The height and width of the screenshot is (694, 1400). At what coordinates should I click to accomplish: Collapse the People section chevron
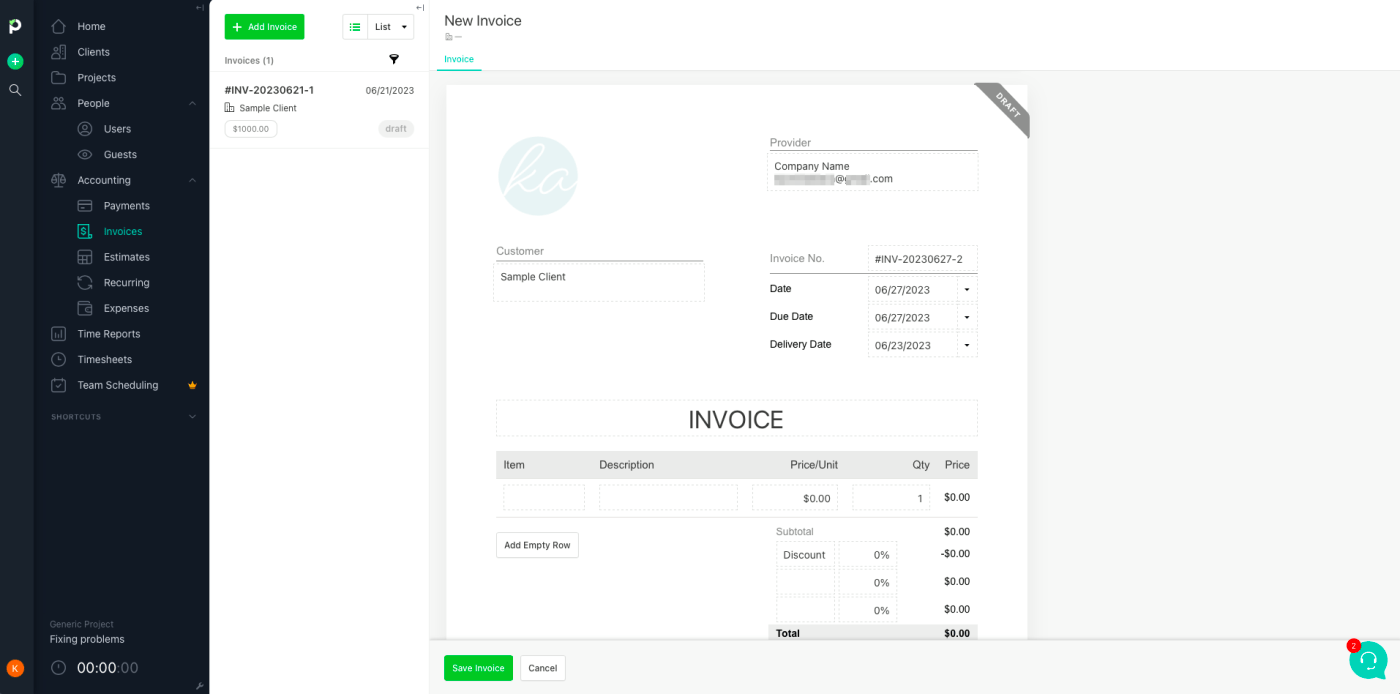[193, 103]
